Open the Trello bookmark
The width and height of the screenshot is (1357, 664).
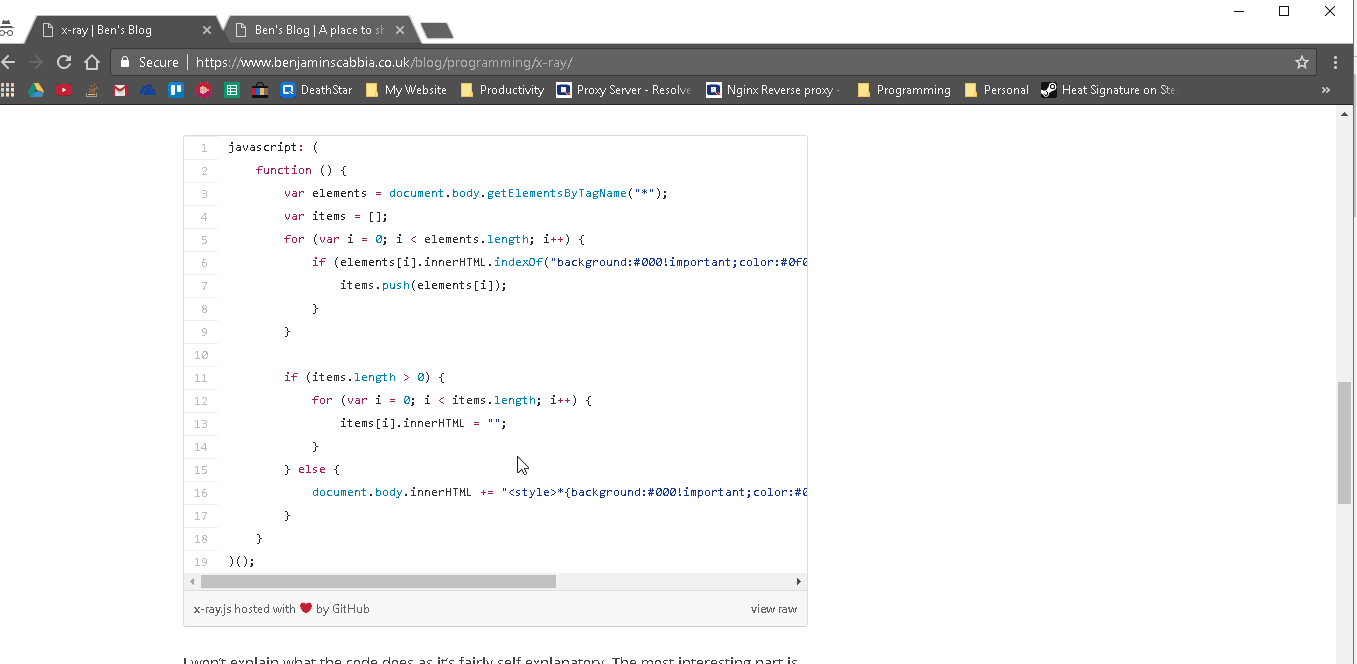[176, 90]
